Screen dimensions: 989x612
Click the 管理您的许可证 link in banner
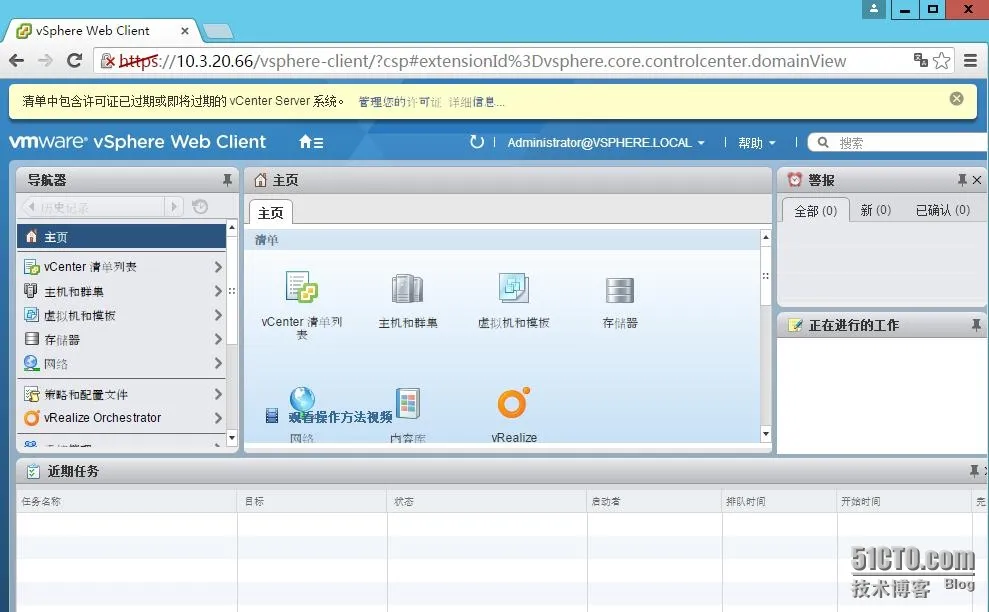400,102
